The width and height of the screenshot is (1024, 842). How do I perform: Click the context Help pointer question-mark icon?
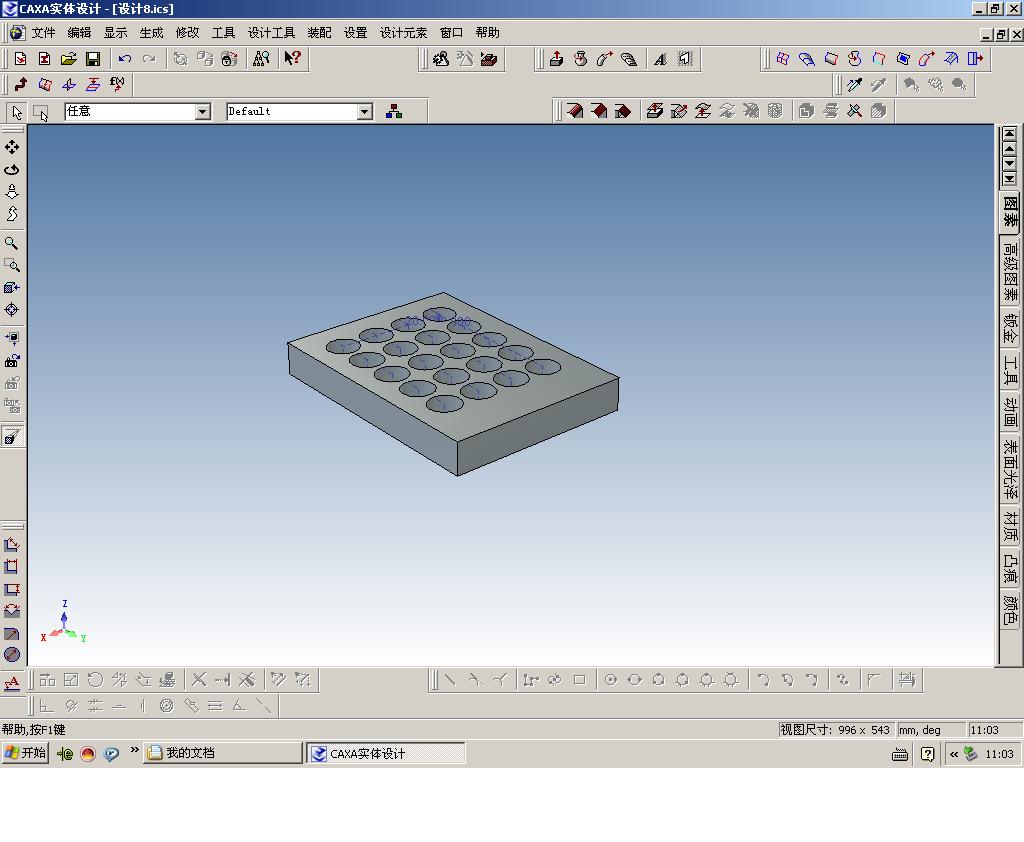[x=292, y=59]
